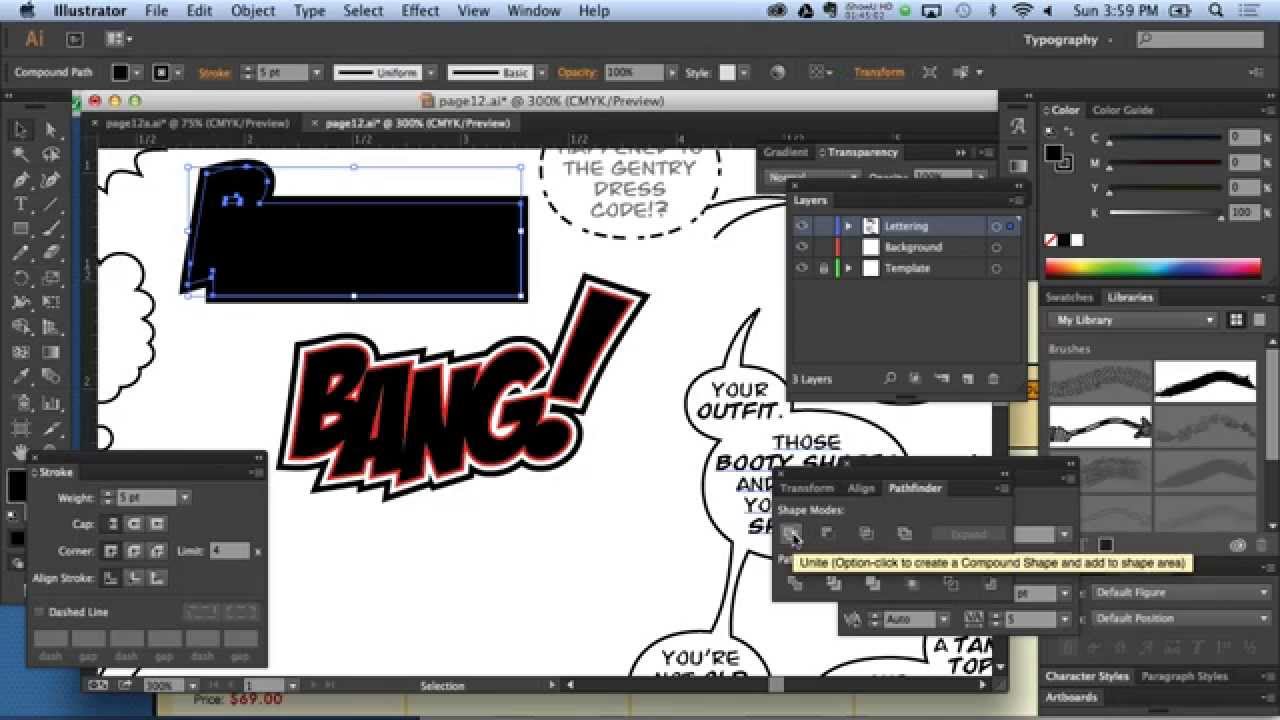Click the Exclude shape mode button
The height and width of the screenshot is (720, 1280).
[904, 534]
